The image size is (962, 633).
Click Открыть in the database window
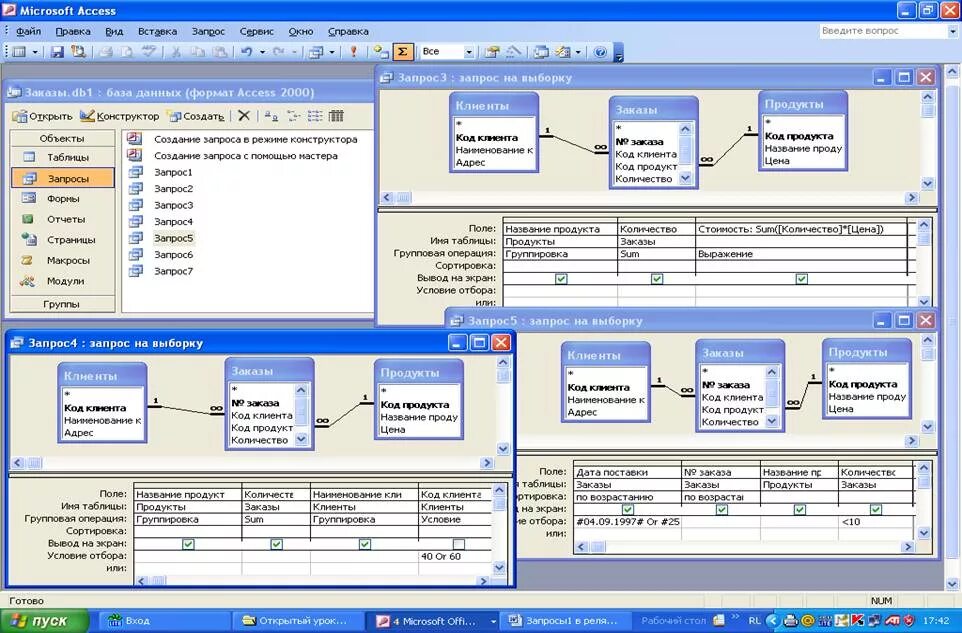point(42,115)
